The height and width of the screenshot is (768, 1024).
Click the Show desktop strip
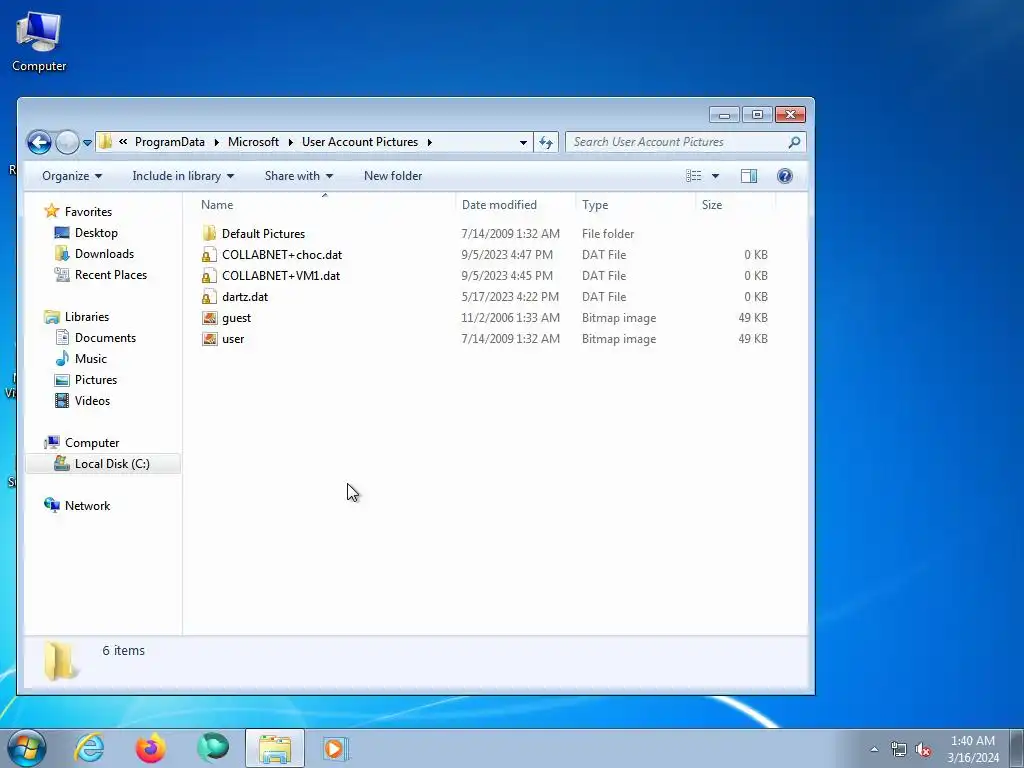point(1017,748)
